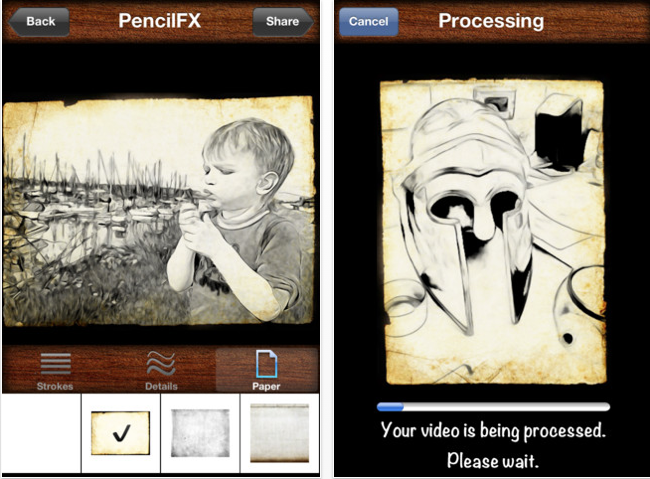
Task: Tap the boy sketch preview image
Action: pyautogui.click(x=158, y=211)
